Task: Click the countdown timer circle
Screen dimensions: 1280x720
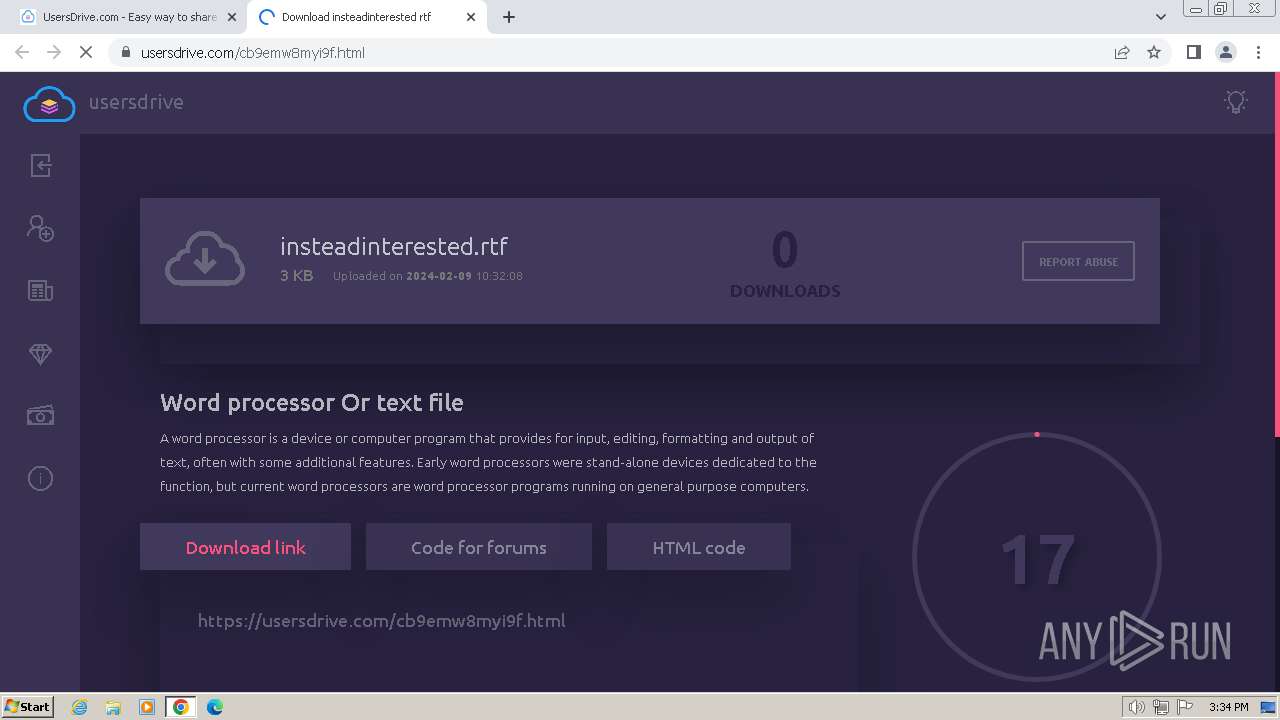Action: [x=1037, y=558]
